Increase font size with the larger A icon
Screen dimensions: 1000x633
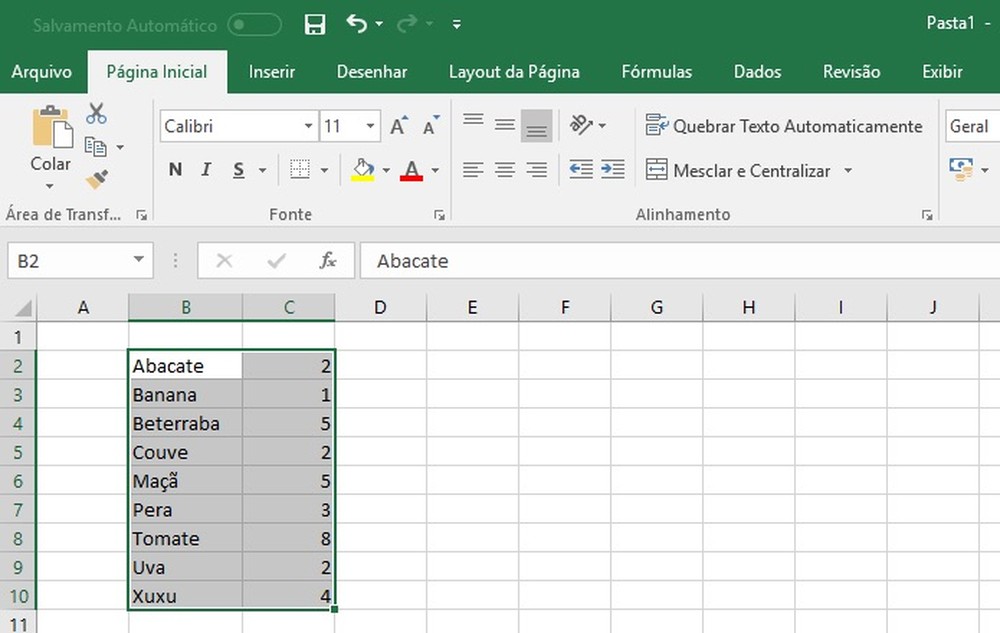[x=397, y=125]
